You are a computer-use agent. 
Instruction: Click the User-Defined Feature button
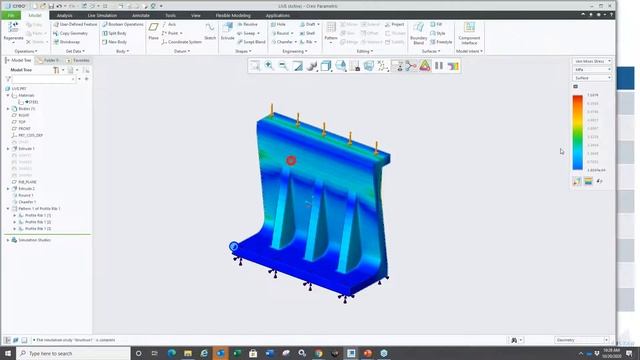click(x=76, y=24)
